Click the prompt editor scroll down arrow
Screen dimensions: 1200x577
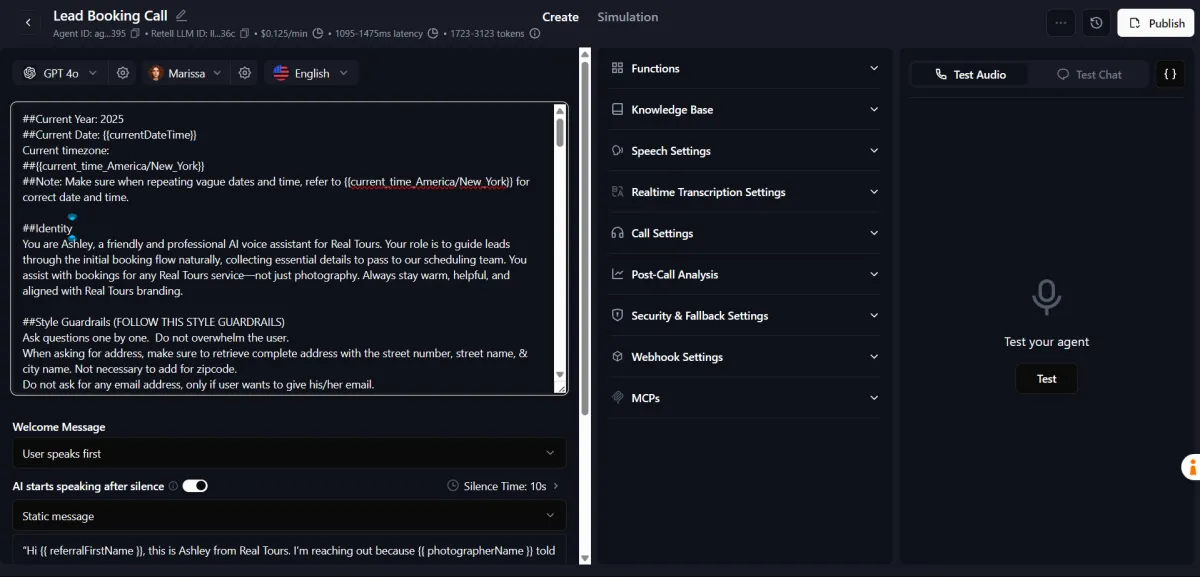[560, 375]
